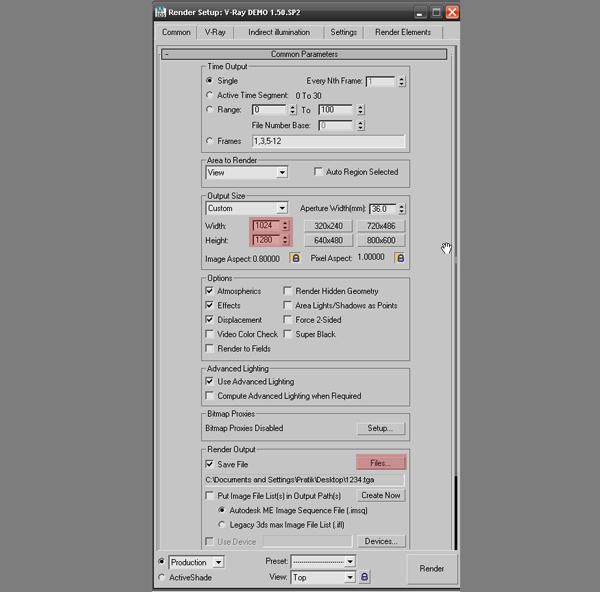Open Bitmap Proxies Setup button
Image resolution: width=600 pixels, height=592 pixels.
coord(380,428)
